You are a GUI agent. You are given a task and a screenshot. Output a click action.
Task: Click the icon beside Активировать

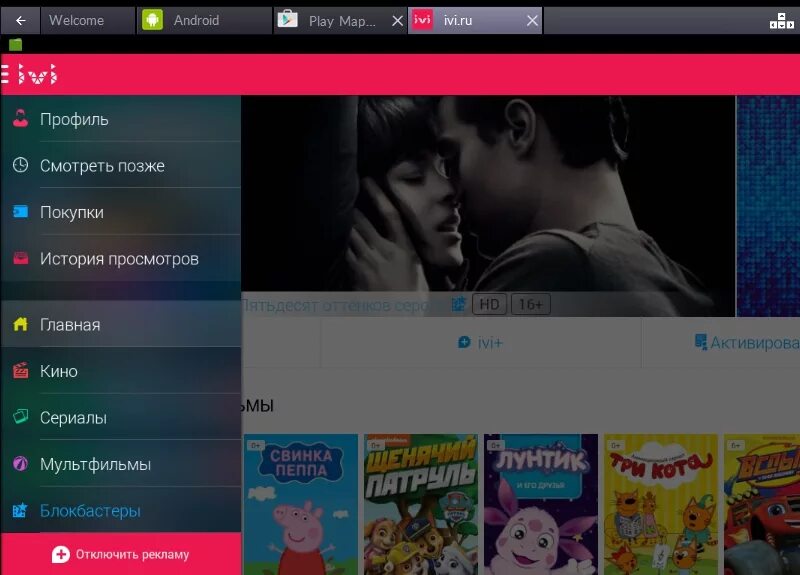click(701, 342)
